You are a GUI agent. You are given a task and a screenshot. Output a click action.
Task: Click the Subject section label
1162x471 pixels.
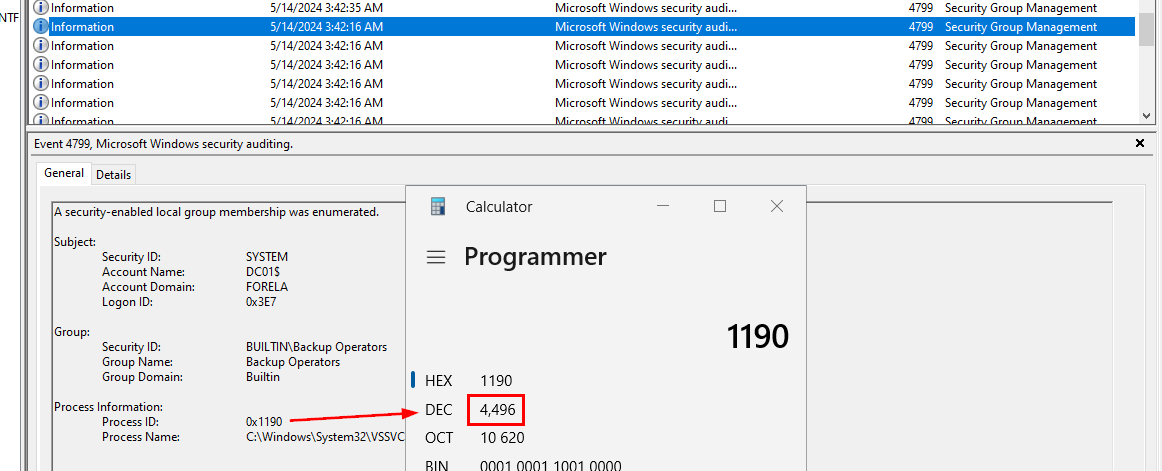tap(75, 241)
